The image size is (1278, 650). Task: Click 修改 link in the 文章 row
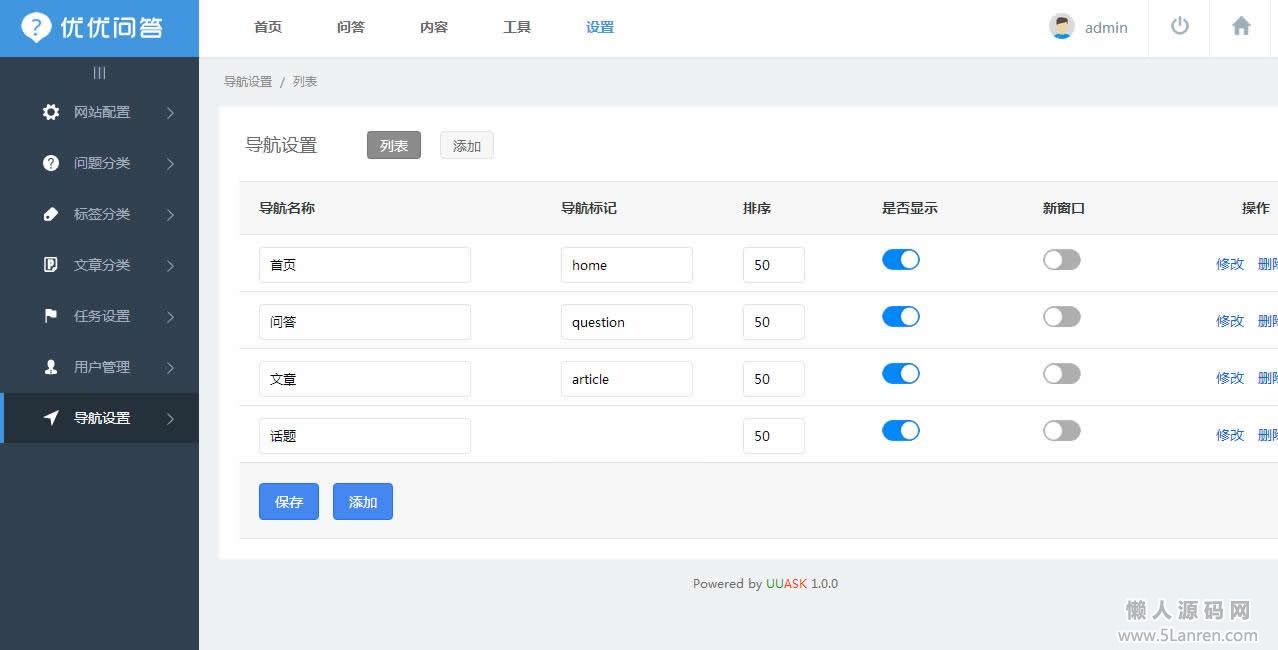(1229, 378)
